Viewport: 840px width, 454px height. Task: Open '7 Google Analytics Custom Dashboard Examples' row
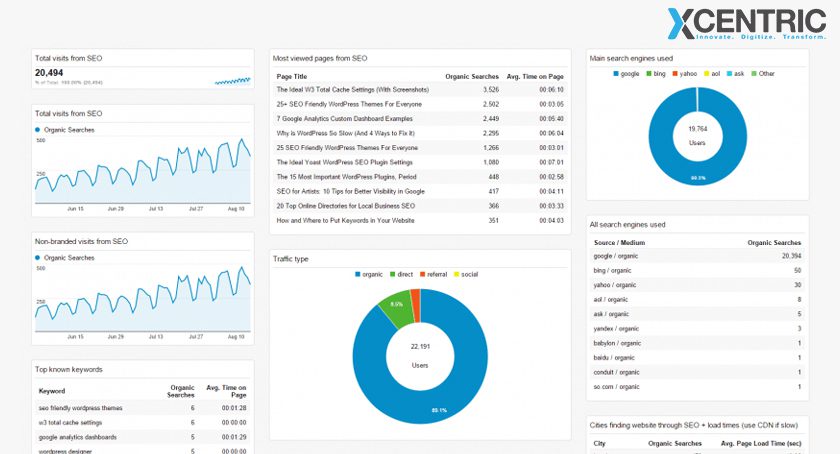pyautogui.click(x=347, y=118)
